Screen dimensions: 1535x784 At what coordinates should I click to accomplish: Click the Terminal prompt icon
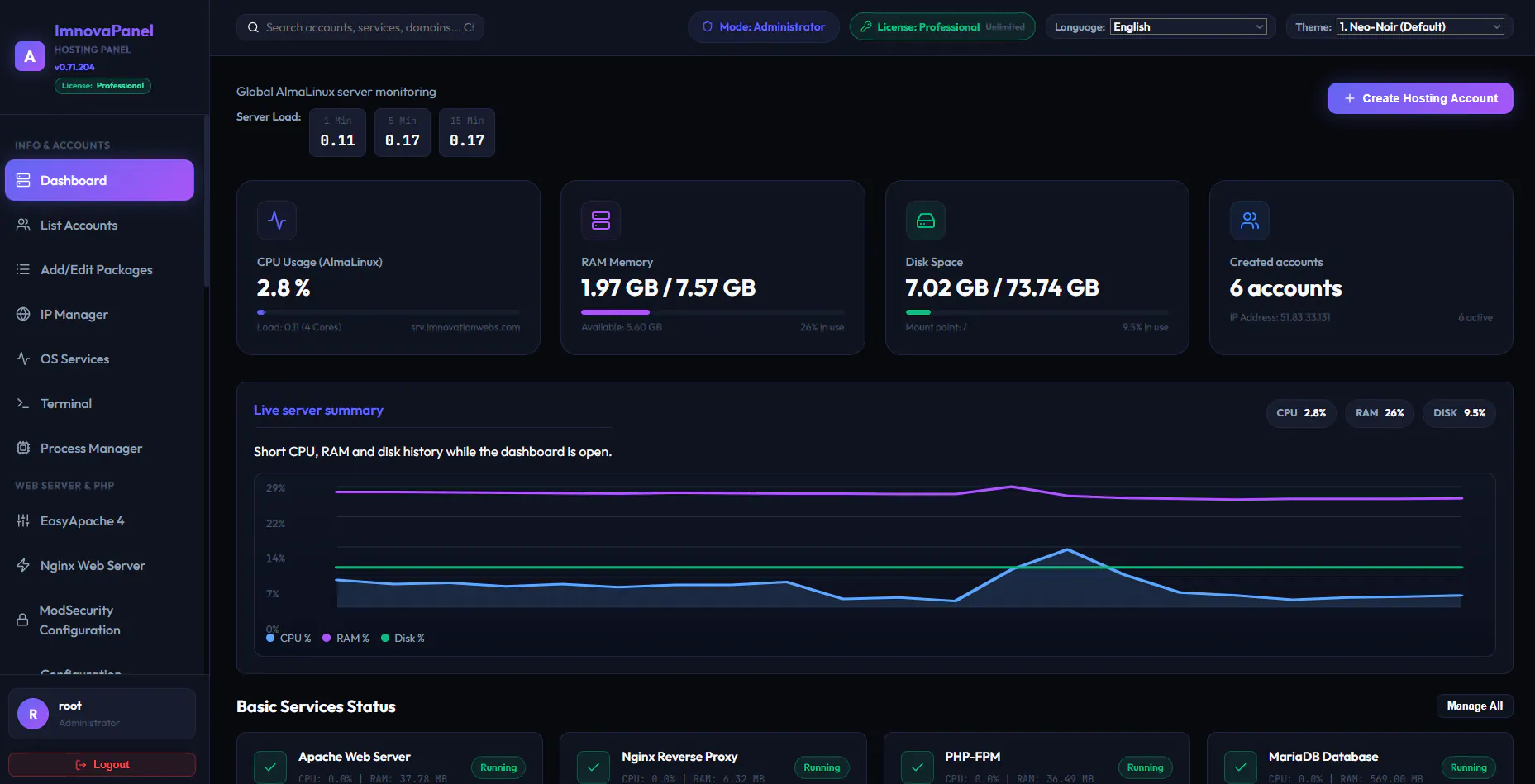[x=23, y=403]
